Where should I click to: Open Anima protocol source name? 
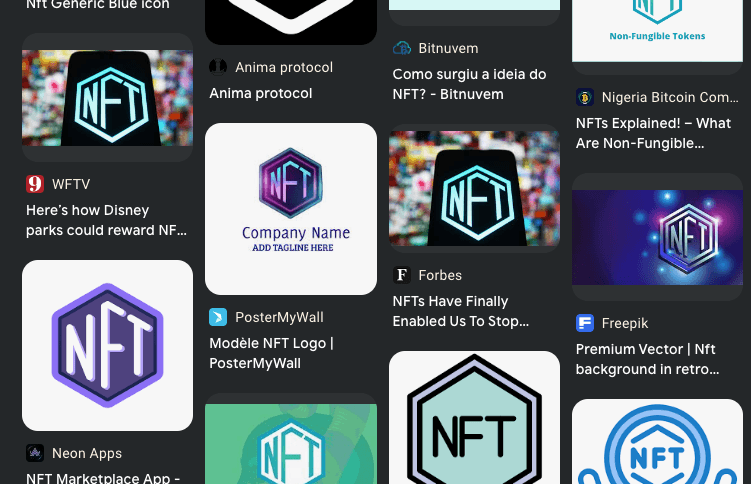point(284,67)
